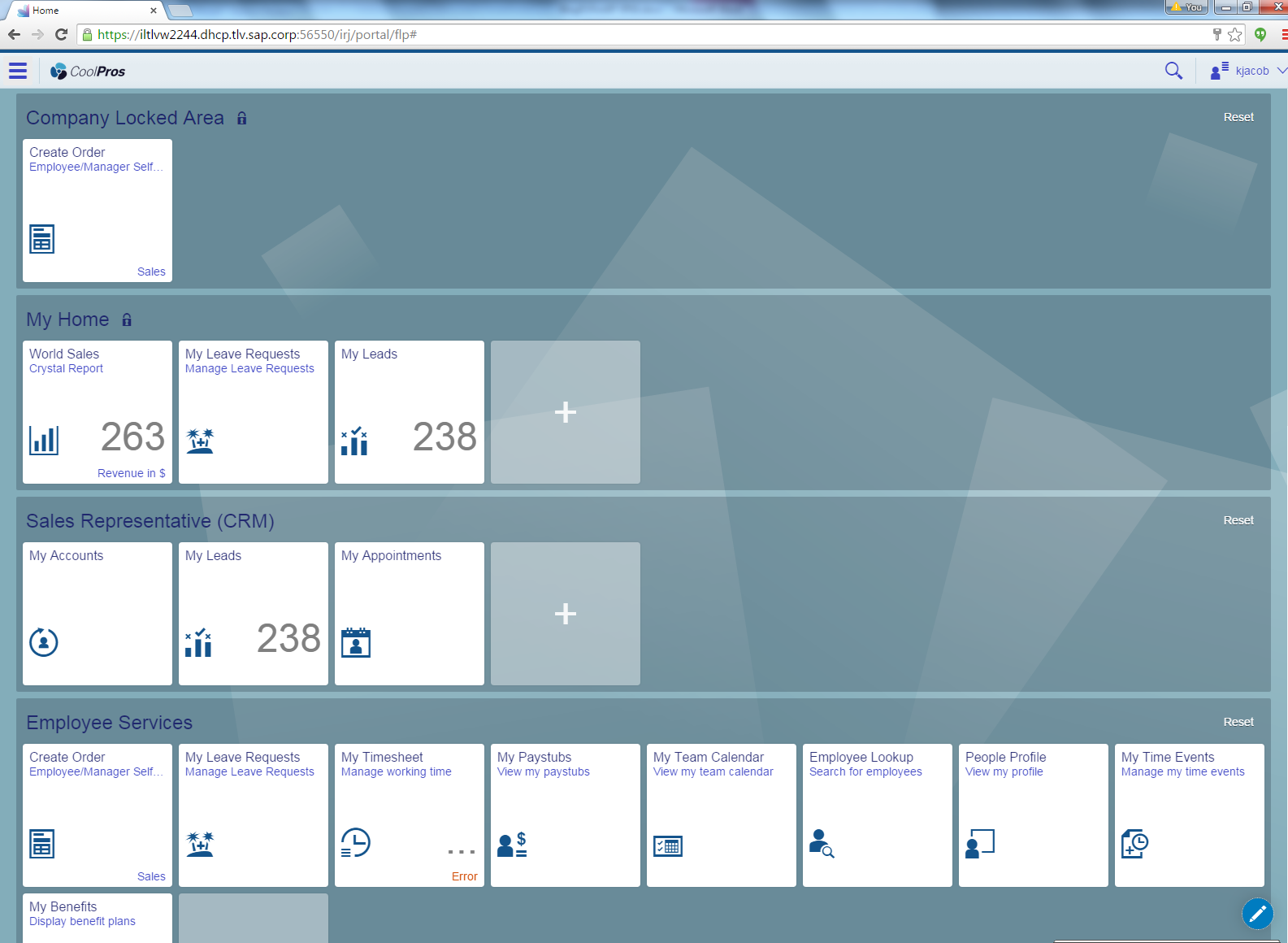This screenshot has width=1288, height=943.
Task: Reset the Sales Representative (CRM) group
Action: click(x=1238, y=520)
